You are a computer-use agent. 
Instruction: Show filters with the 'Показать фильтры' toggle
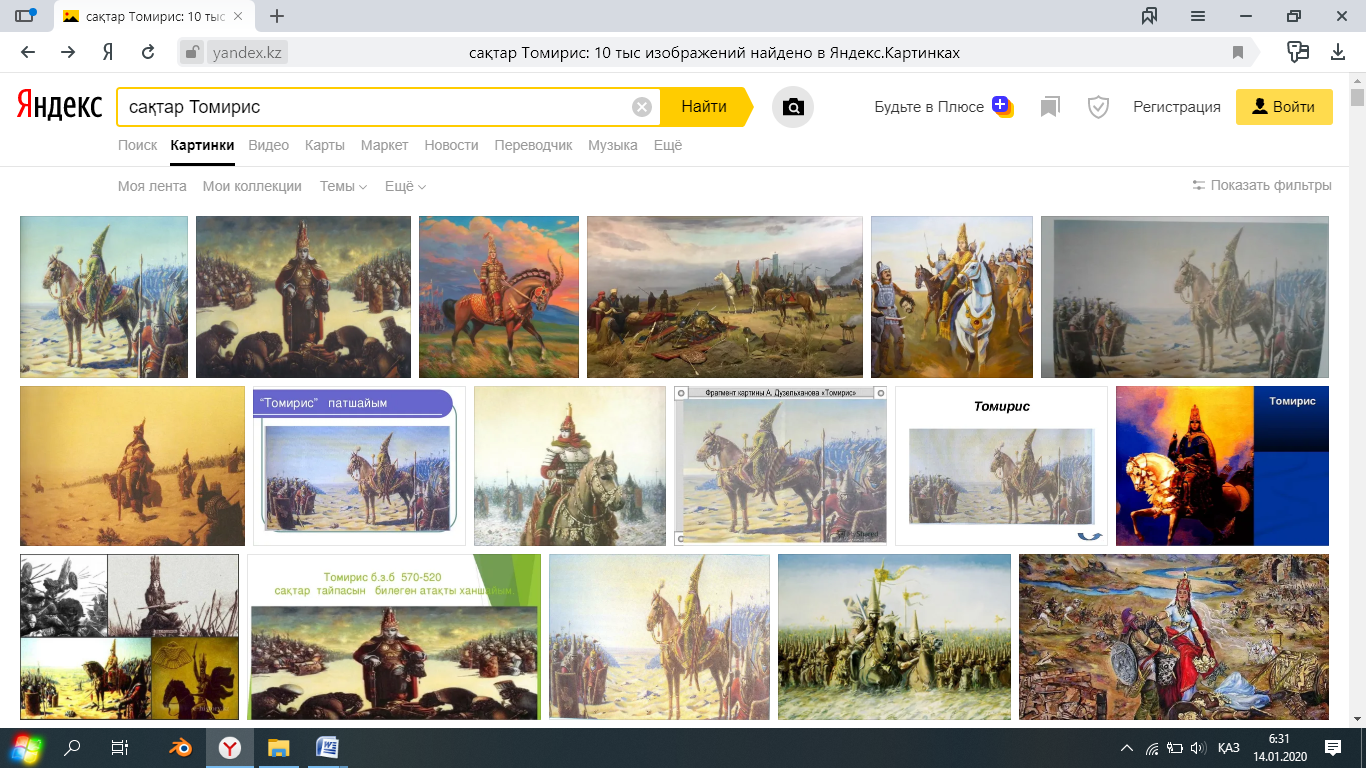pyautogui.click(x=1262, y=185)
